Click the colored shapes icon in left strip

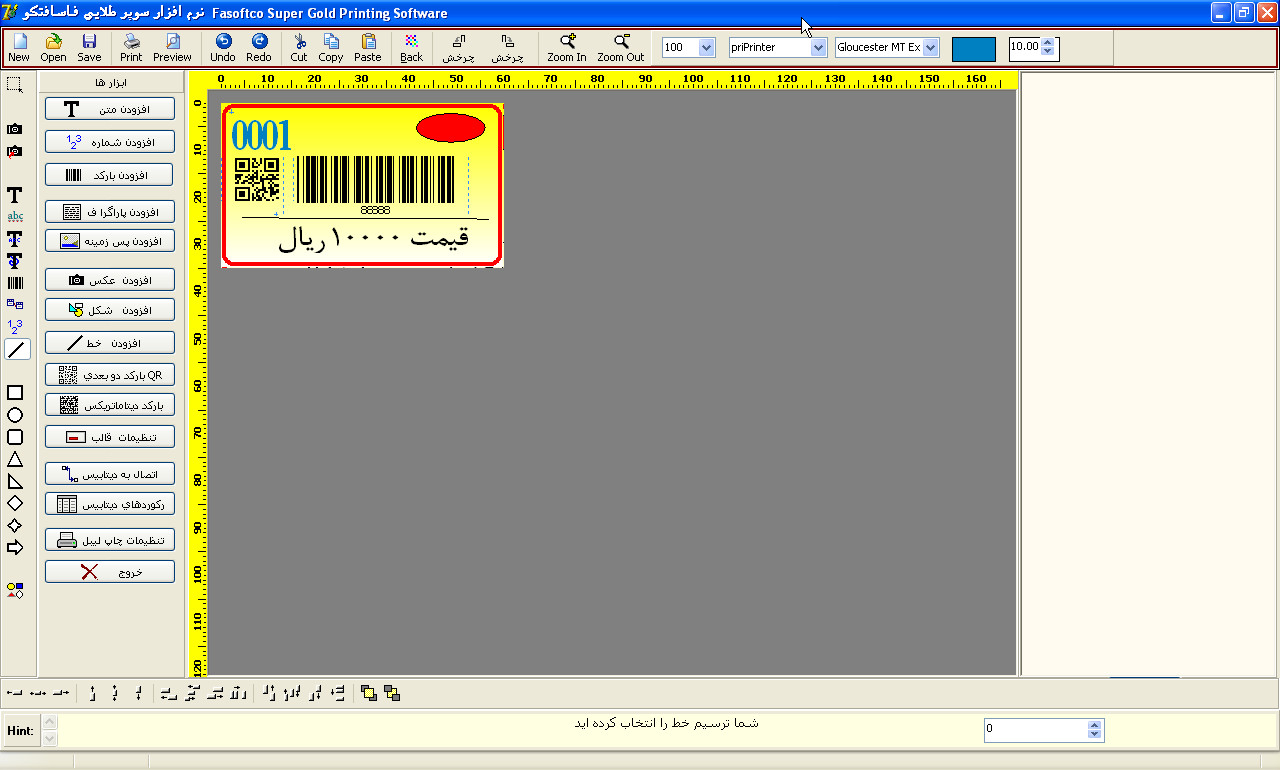pos(15,591)
